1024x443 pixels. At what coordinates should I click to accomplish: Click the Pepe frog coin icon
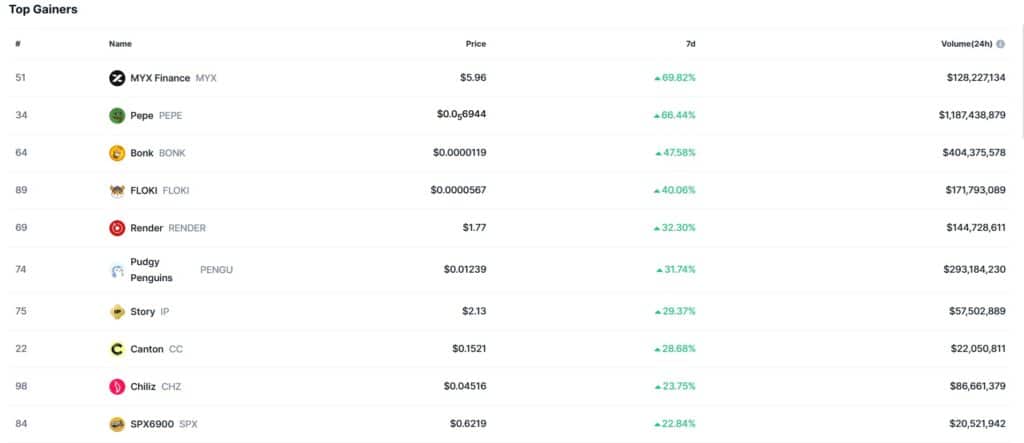pyautogui.click(x=117, y=115)
